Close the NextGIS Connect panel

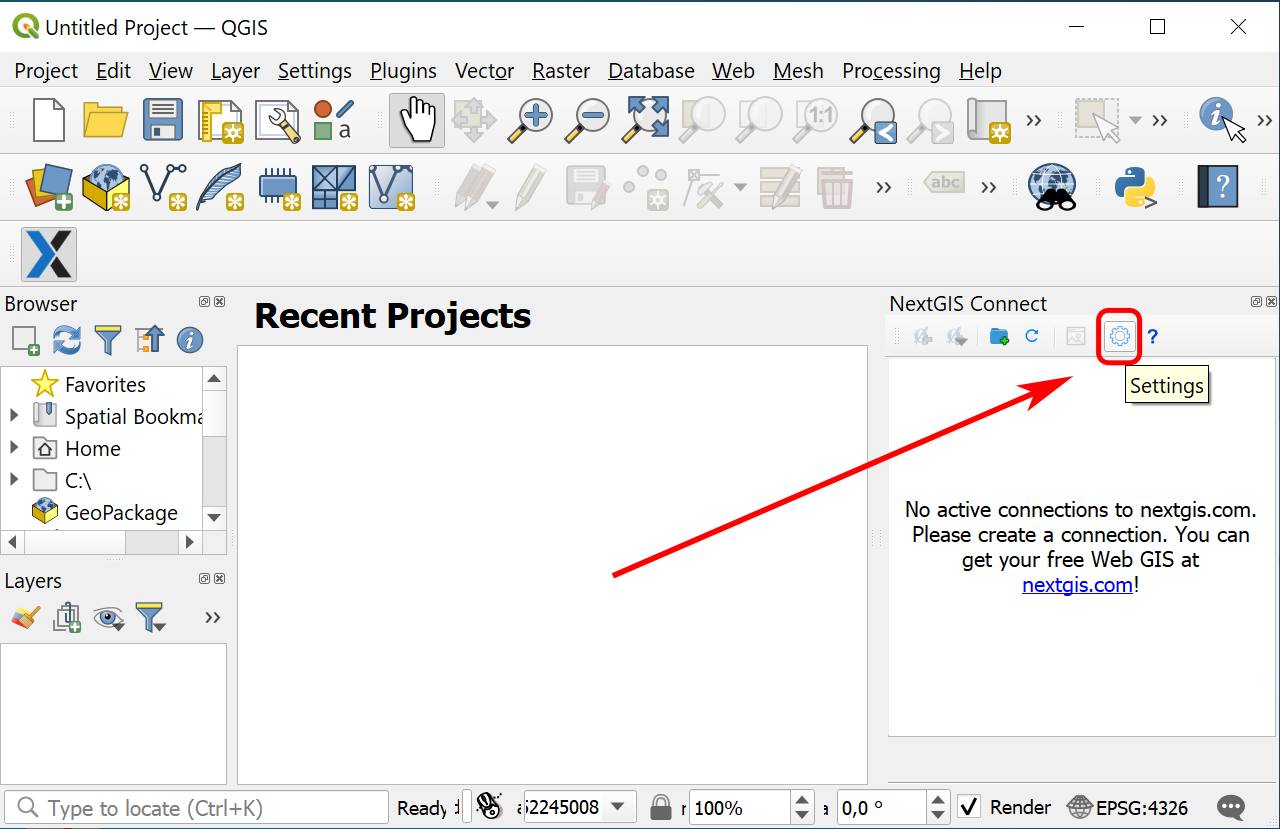point(1271,302)
